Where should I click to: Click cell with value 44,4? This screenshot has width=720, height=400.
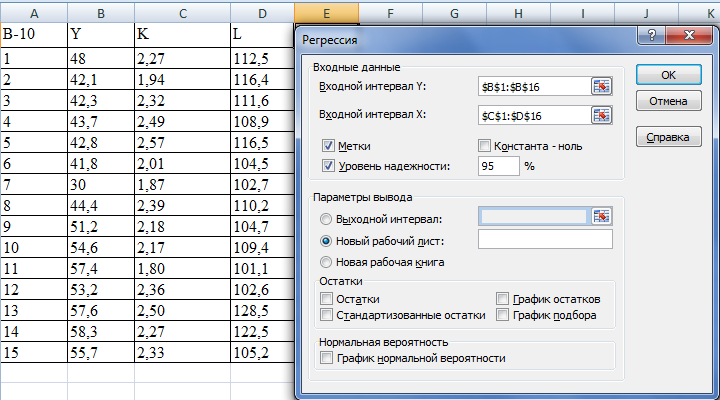(101, 205)
